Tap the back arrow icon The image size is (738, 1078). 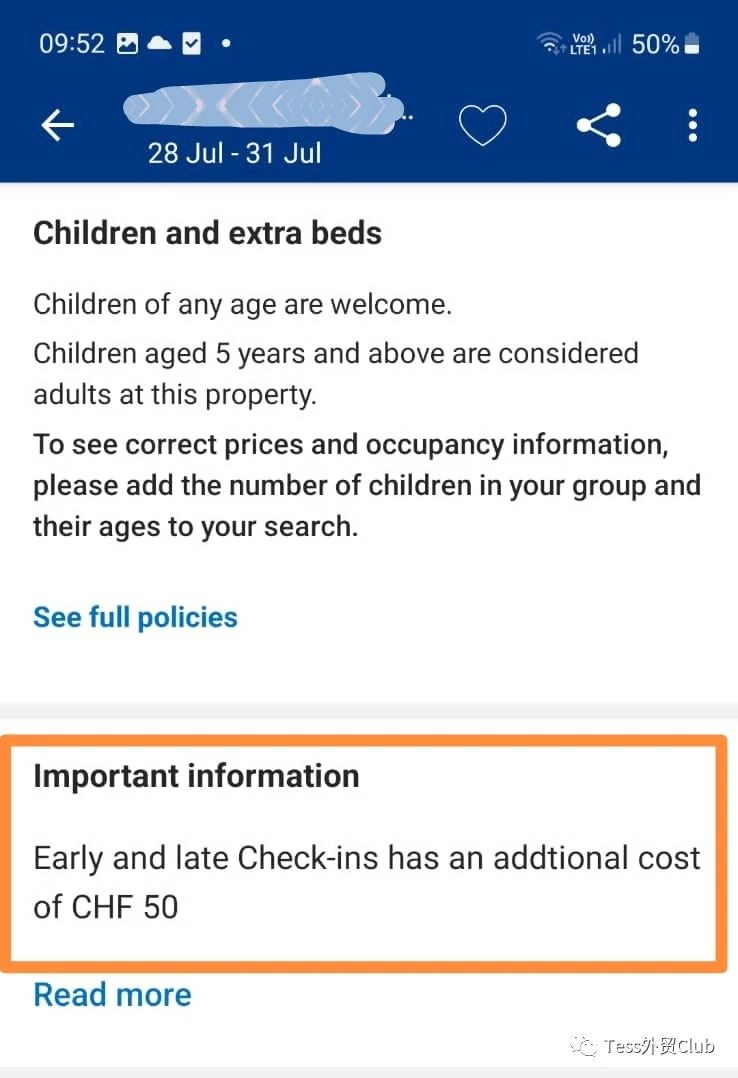(x=58, y=126)
